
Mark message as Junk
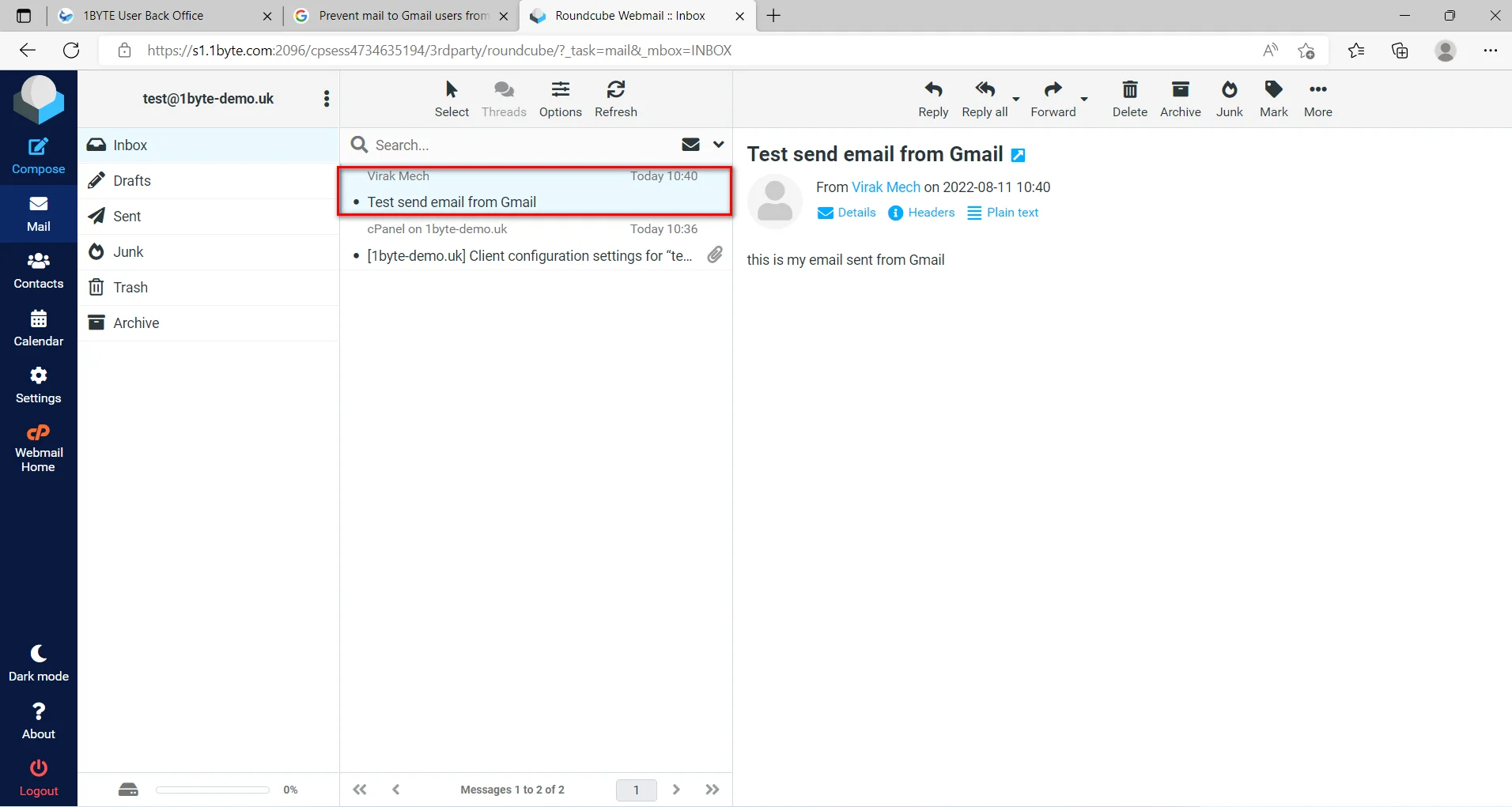pyautogui.click(x=1229, y=99)
